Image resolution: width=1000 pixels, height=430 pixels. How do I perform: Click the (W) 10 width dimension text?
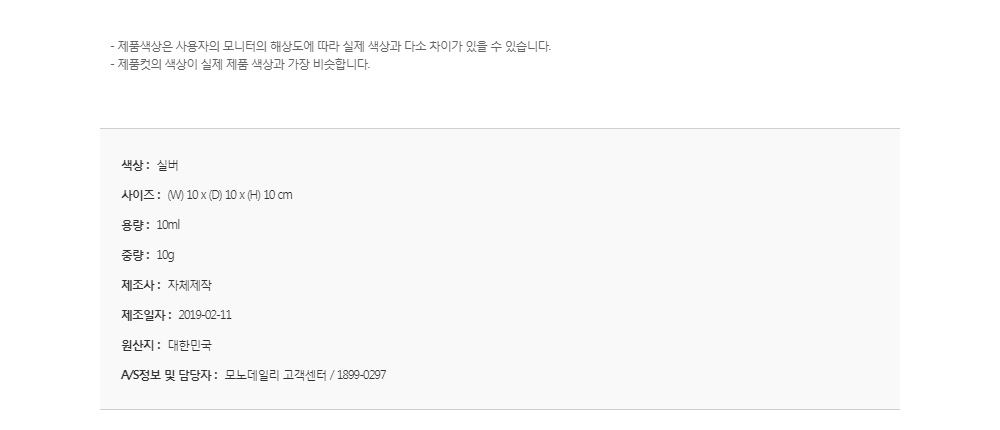coord(182,195)
